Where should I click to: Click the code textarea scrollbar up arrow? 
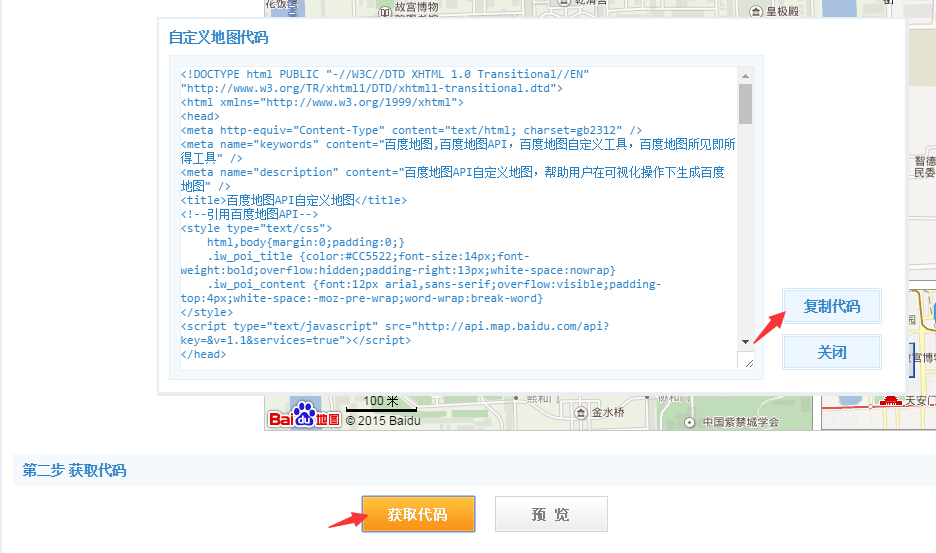[x=745, y=76]
